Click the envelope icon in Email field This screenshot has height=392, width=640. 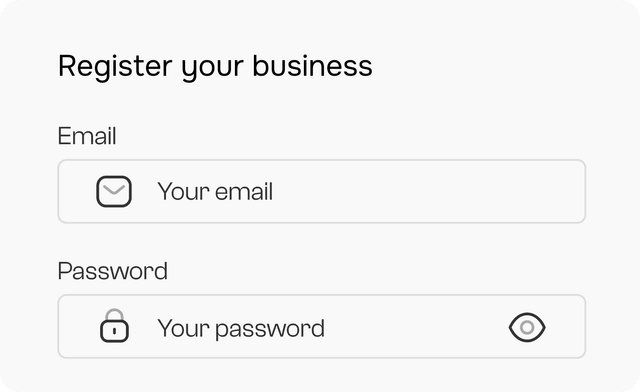coord(114,192)
